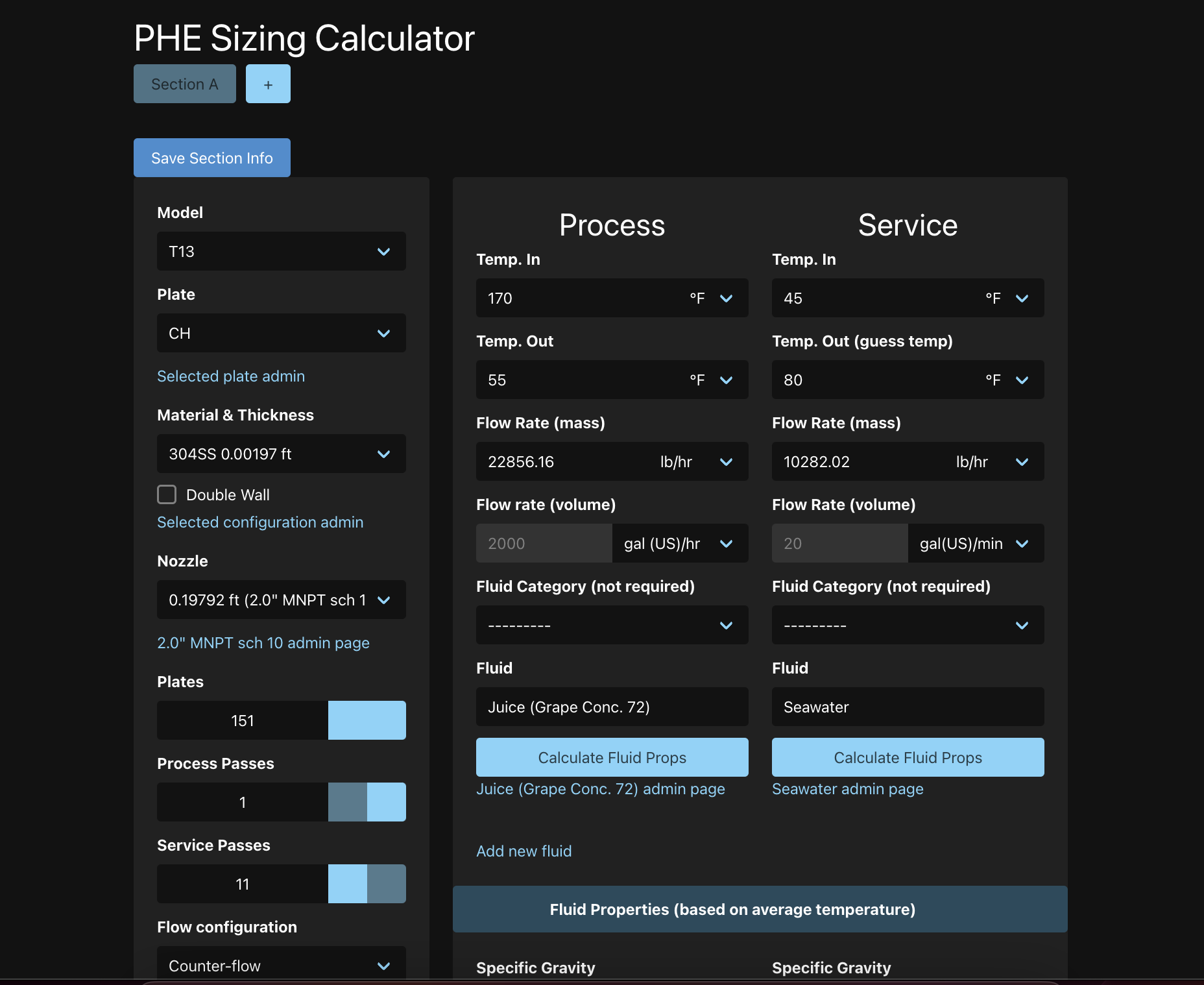
Task: Calculate Fluid Props for Seawater
Action: click(x=908, y=757)
